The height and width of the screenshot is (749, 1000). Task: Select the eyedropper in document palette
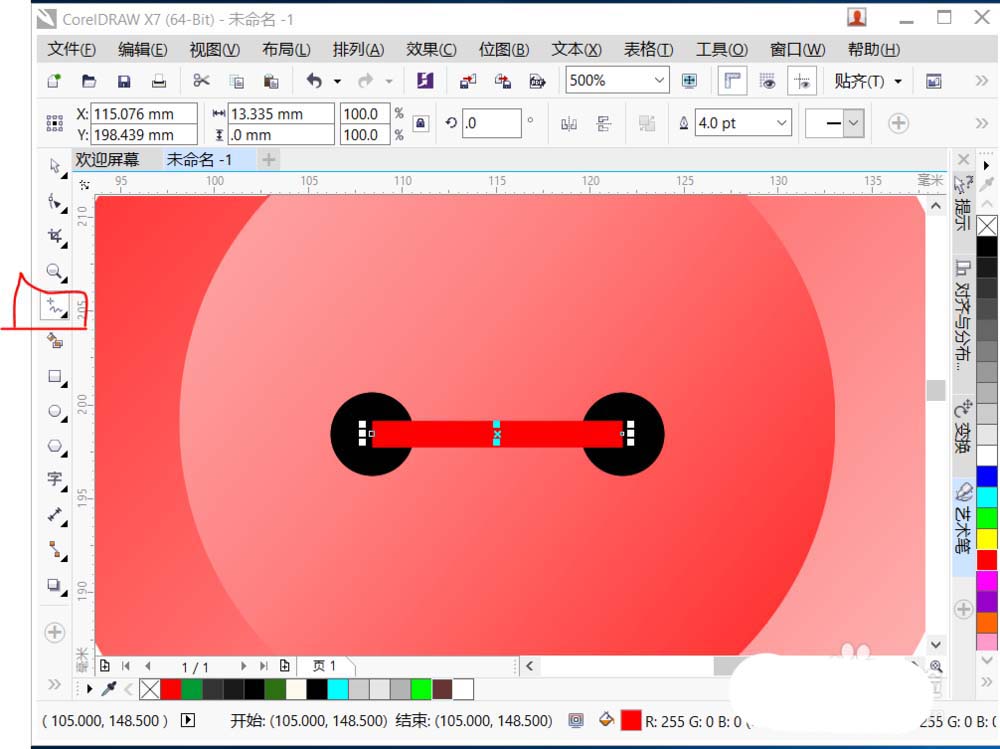110,689
